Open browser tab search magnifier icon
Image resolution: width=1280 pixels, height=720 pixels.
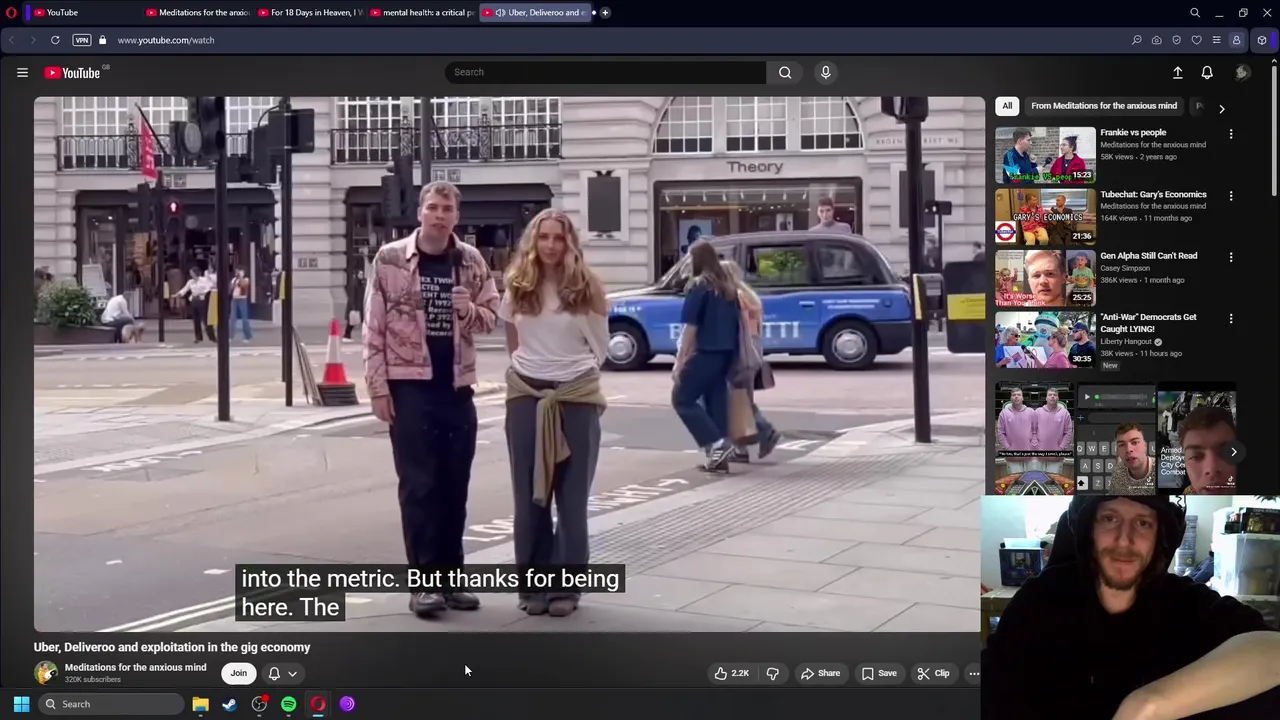pos(1195,13)
